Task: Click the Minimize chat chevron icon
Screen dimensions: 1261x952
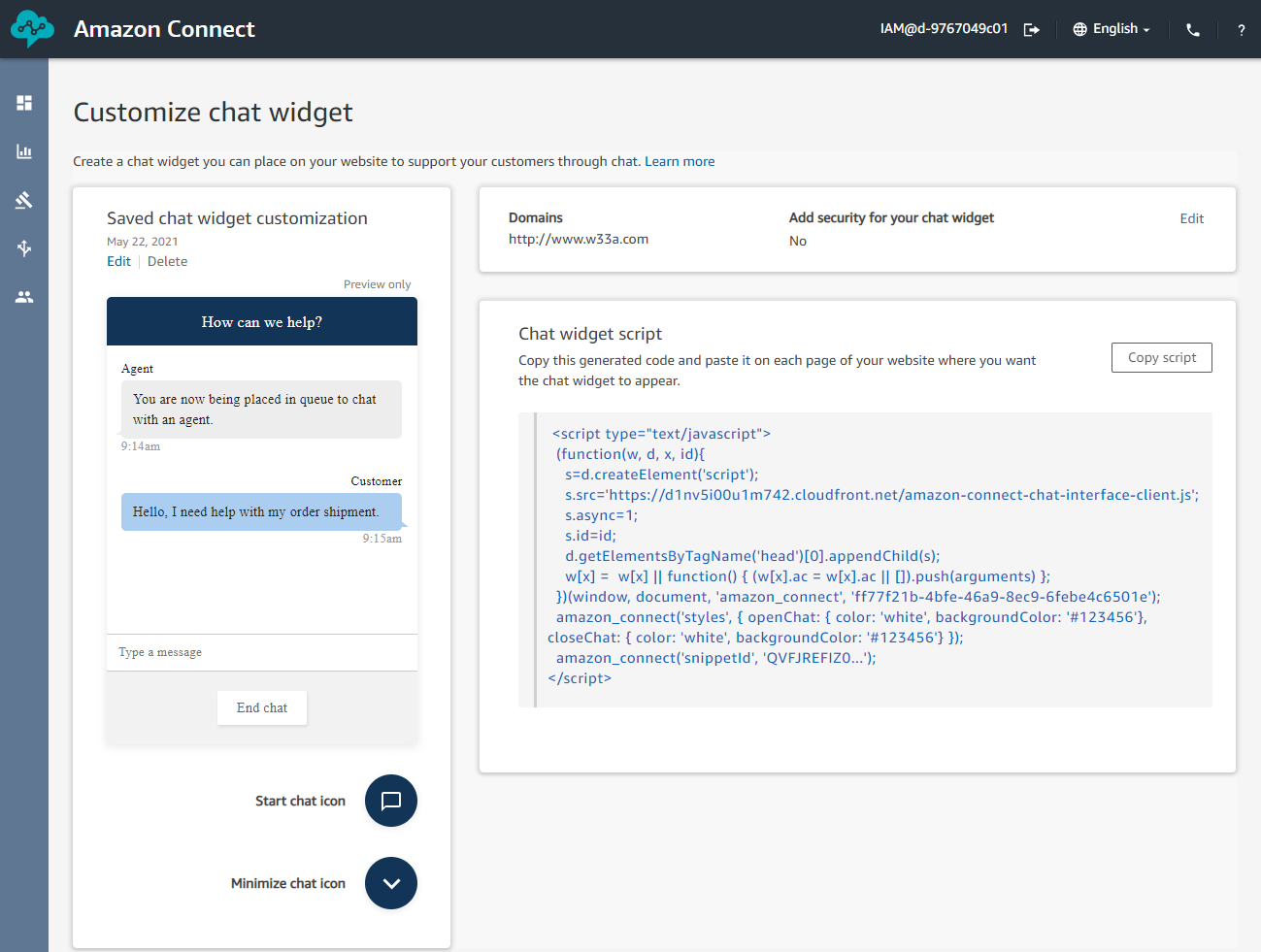Action: pos(391,883)
